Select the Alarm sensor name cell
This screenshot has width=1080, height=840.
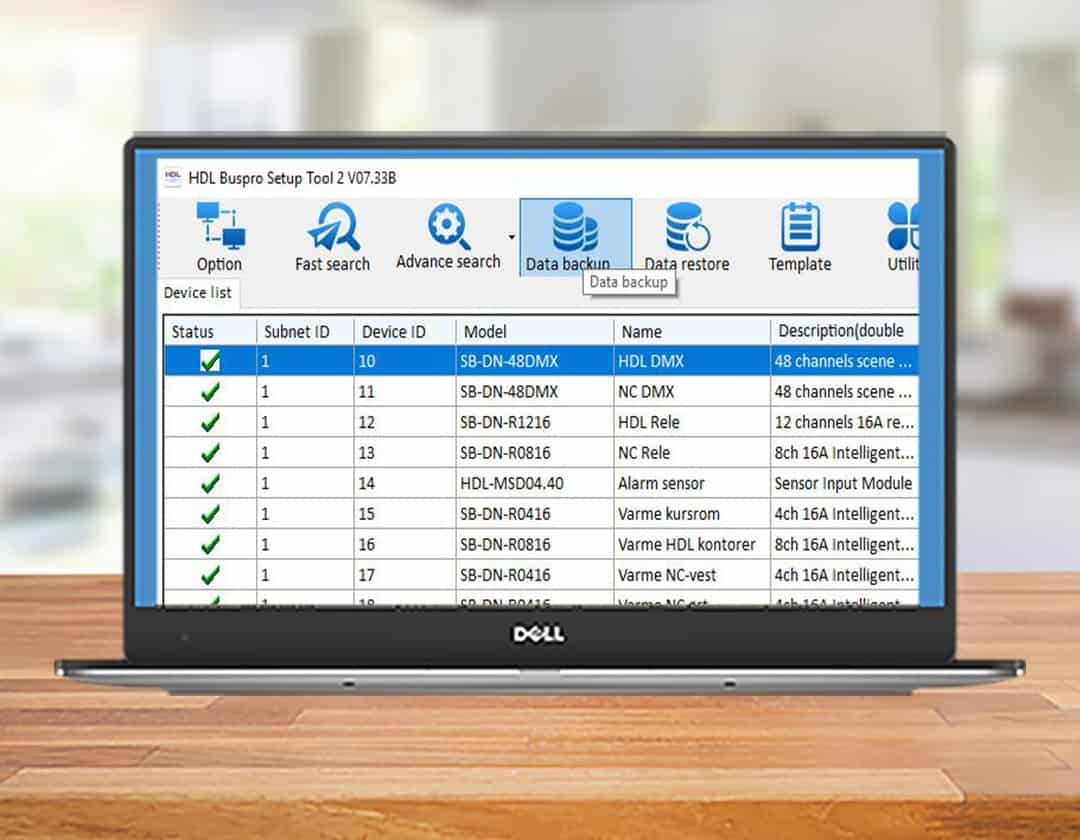coord(692,483)
